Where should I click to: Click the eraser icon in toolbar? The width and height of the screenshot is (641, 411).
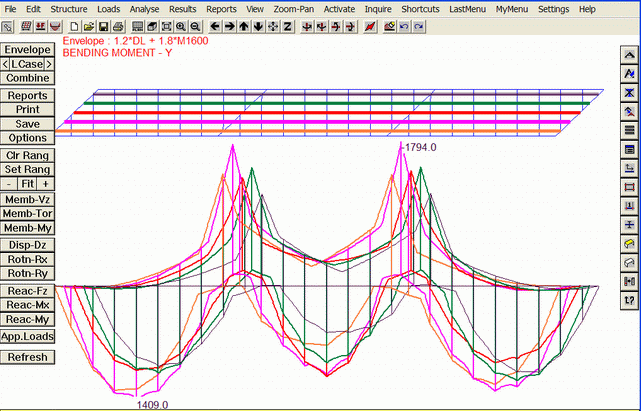pos(389,27)
